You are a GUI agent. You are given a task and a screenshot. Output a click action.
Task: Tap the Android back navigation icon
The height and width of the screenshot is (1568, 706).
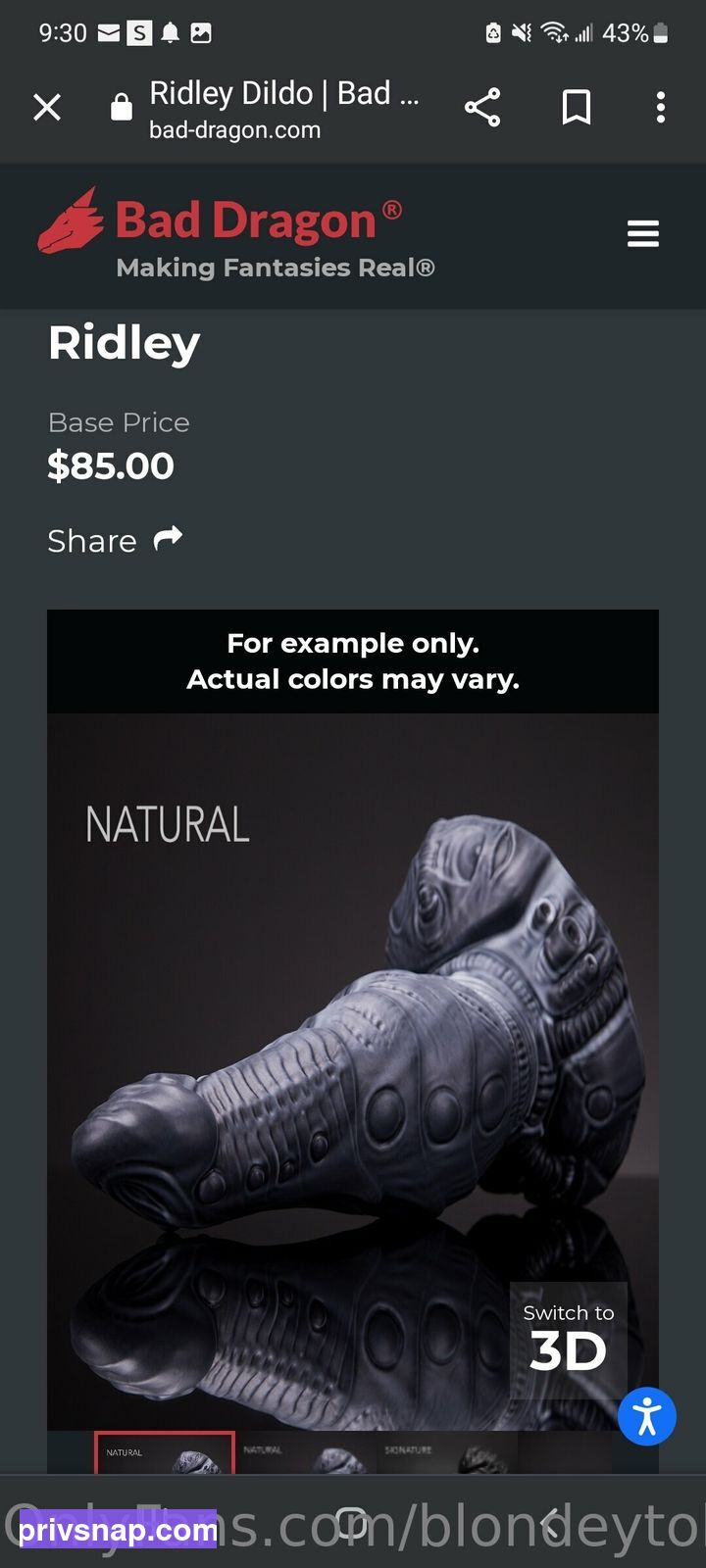(551, 1524)
